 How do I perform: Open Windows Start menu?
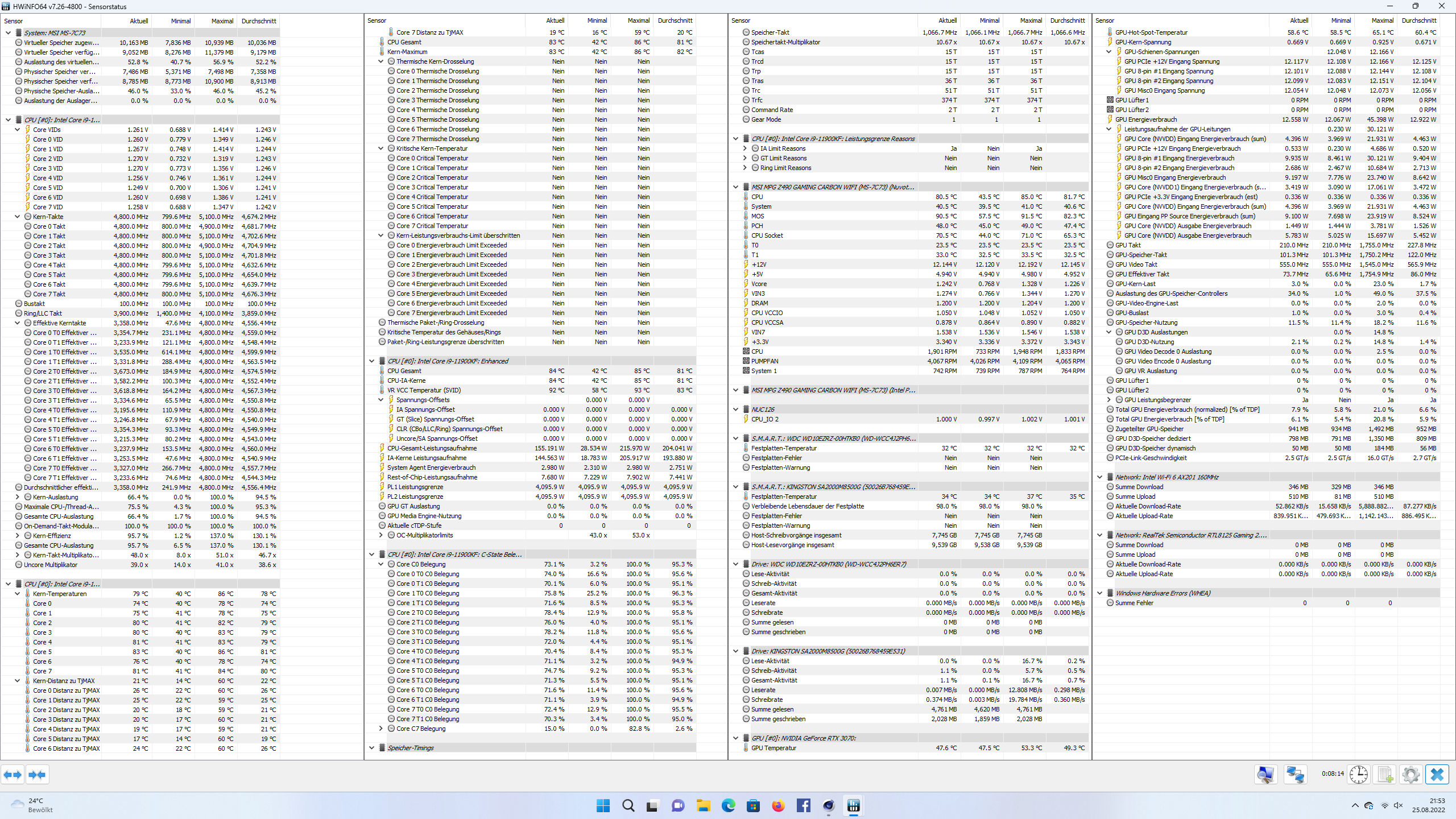tap(603, 805)
